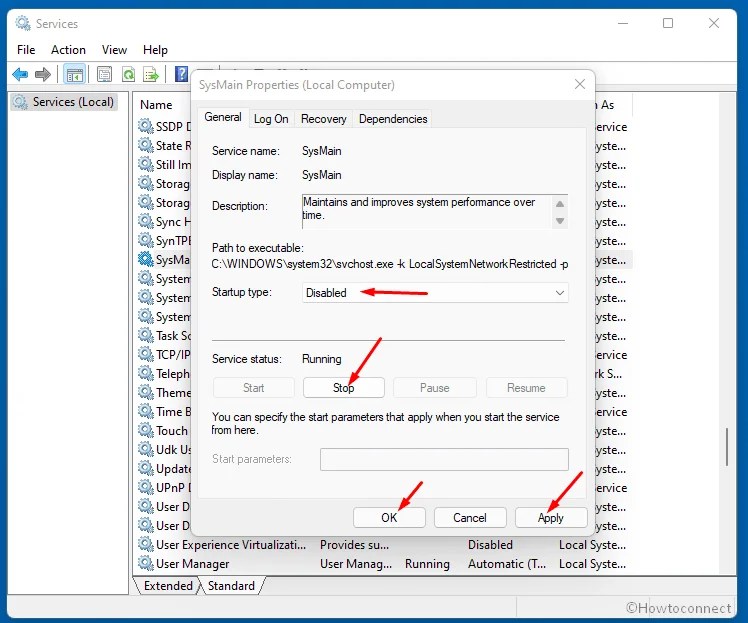Select the User Manager gear icon
The image size is (748, 623).
click(145, 563)
